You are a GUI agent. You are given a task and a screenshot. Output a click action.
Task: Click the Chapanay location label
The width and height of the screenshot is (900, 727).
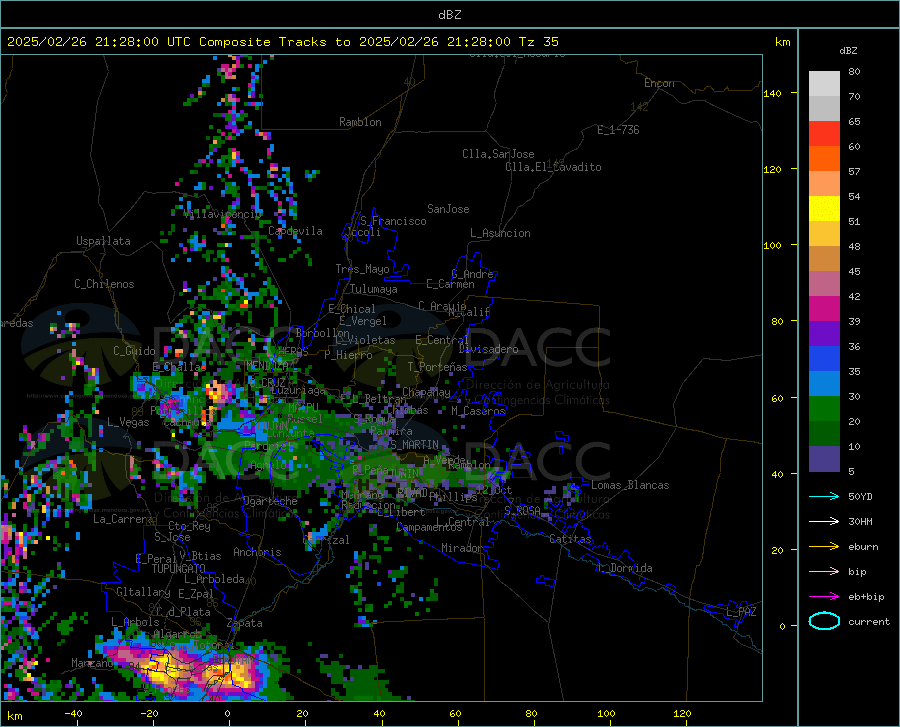[426, 392]
